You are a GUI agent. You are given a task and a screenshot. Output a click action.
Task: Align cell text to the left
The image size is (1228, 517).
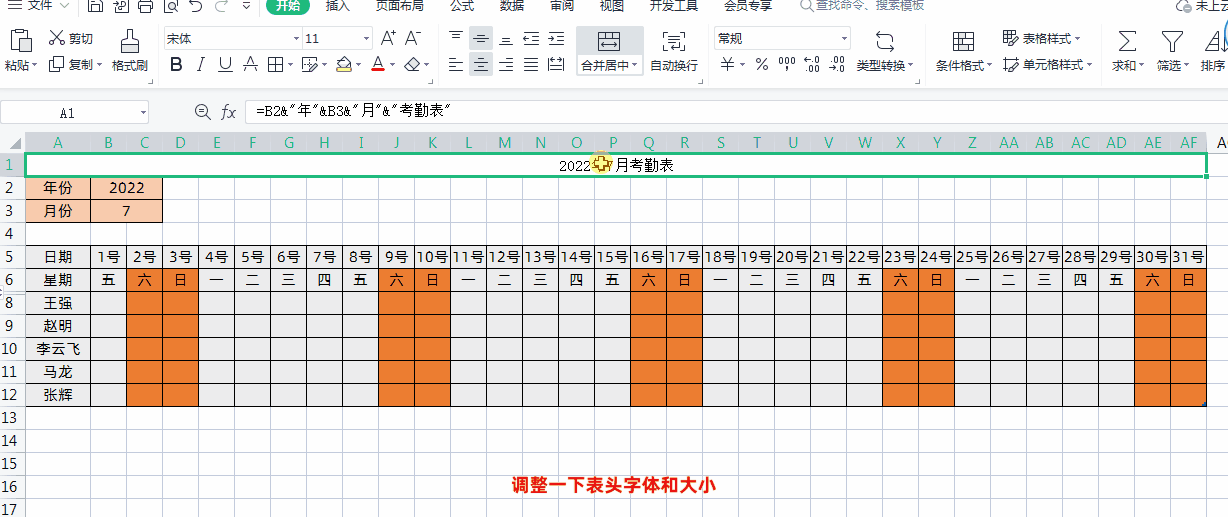point(456,65)
